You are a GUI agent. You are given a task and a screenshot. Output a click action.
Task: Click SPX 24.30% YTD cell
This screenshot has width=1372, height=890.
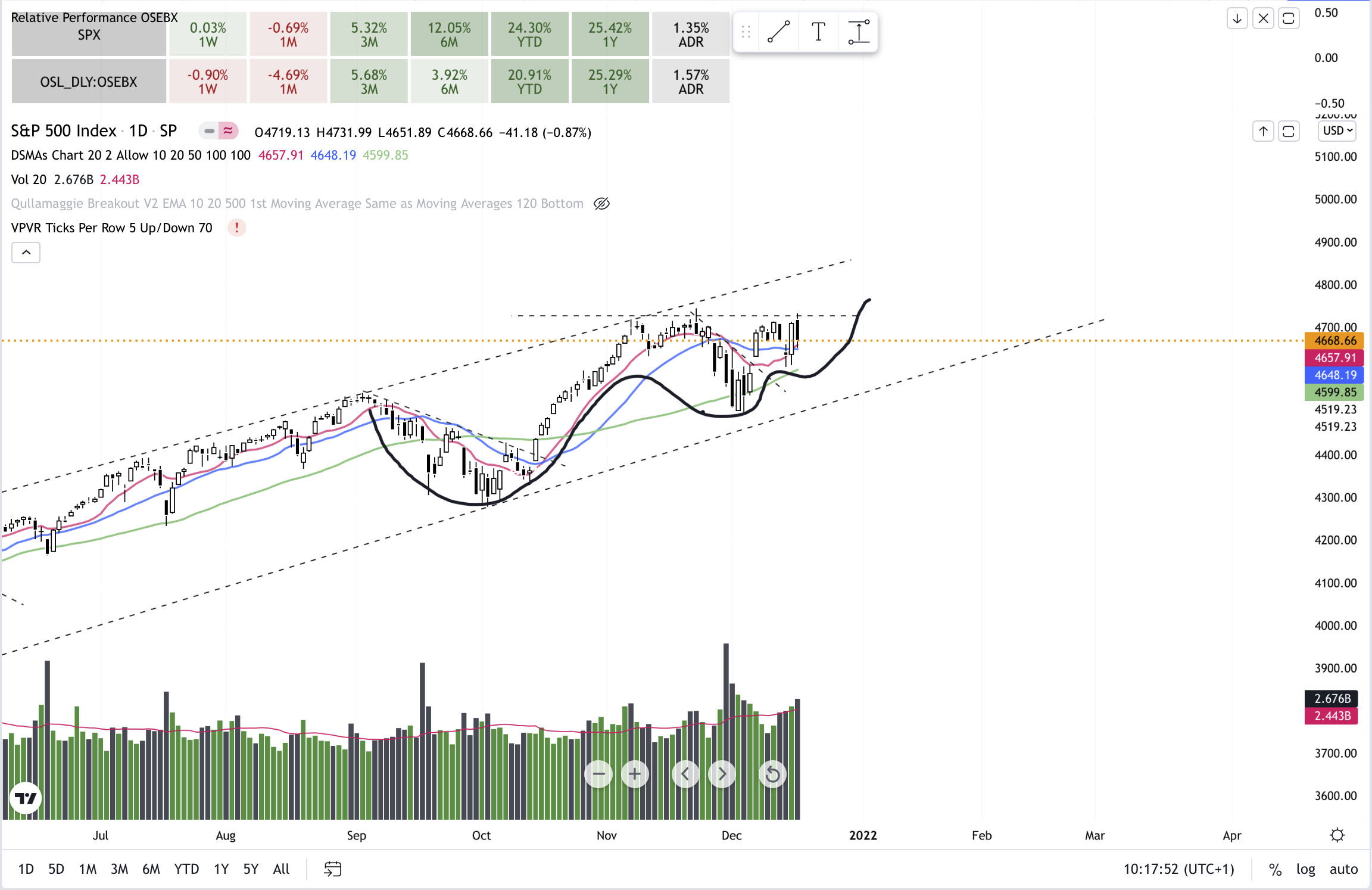529,35
